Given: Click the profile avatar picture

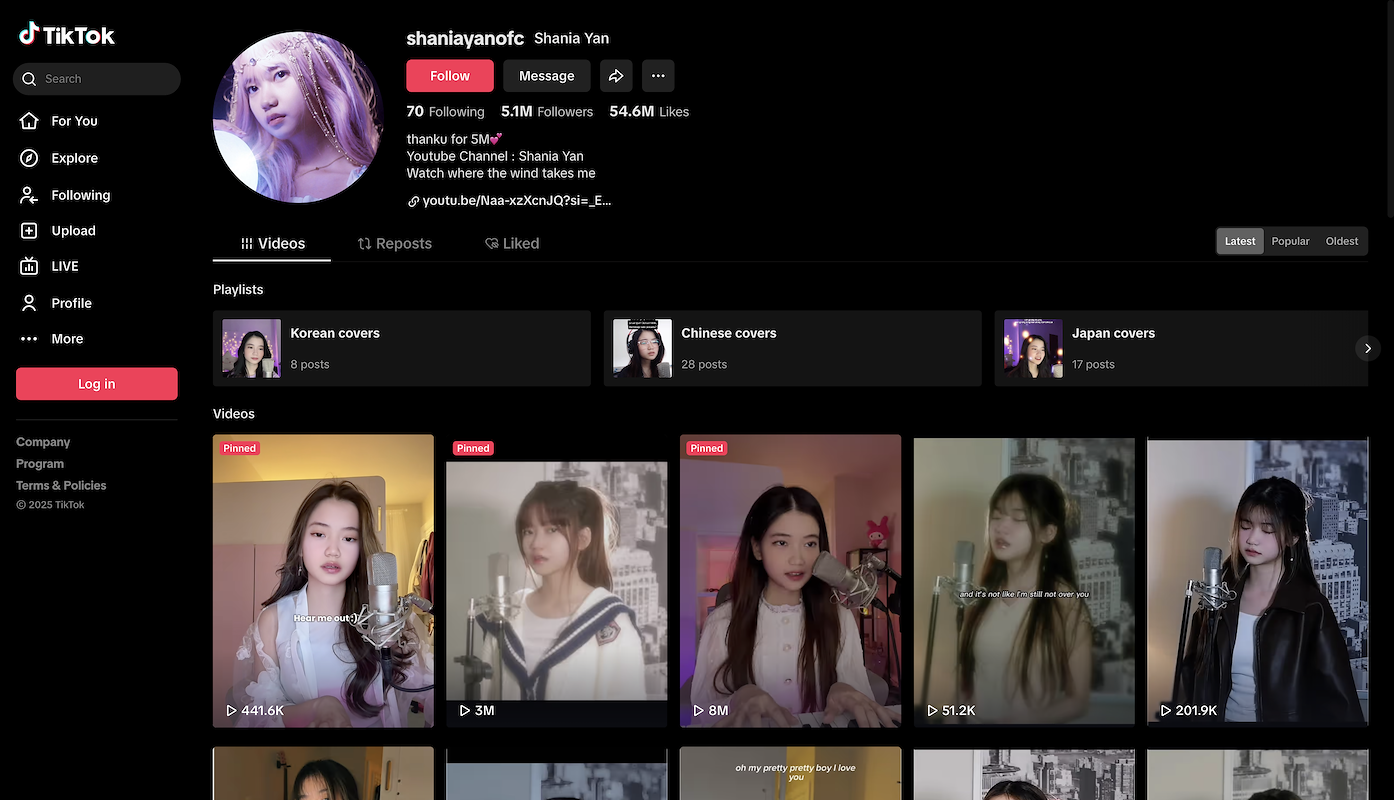Looking at the screenshot, I should point(298,116).
